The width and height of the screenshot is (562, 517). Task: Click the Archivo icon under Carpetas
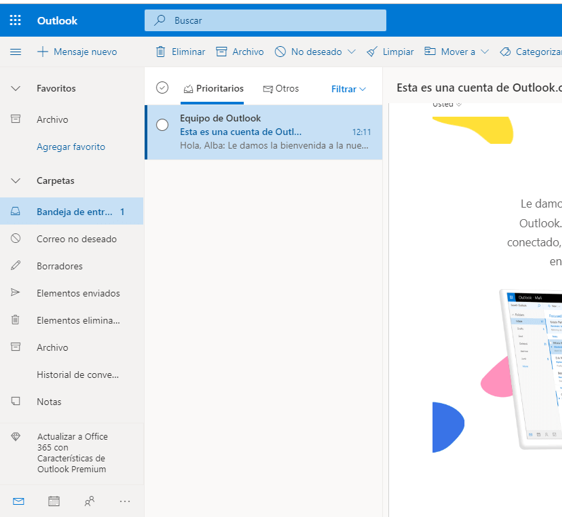[x=15, y=347]
